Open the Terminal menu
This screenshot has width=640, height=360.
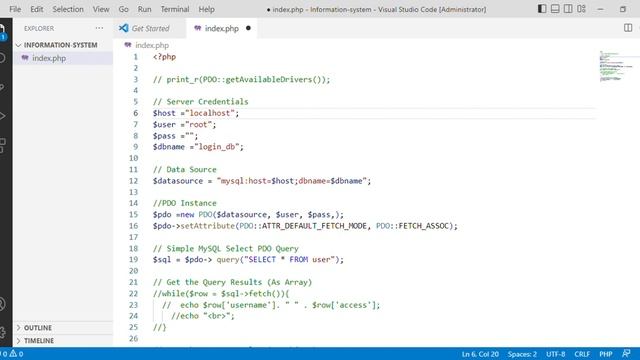coord(175,9)
